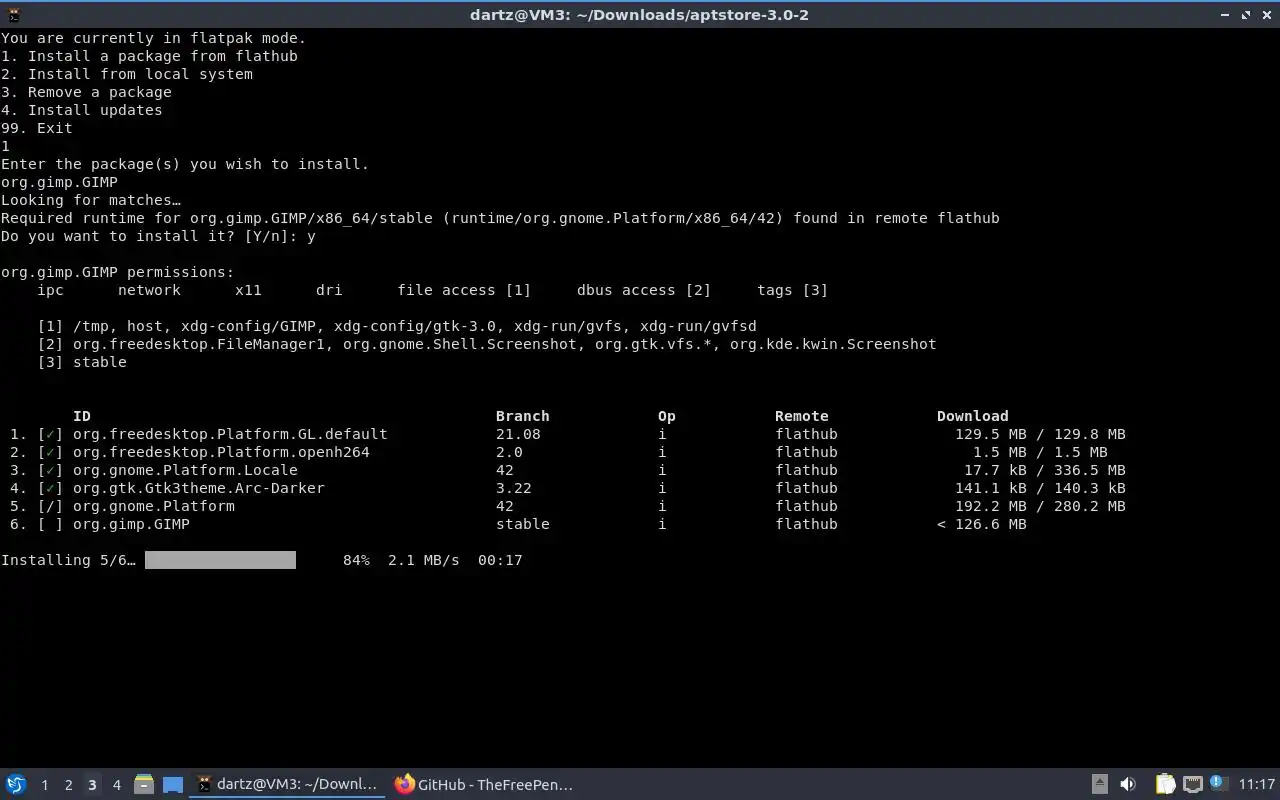Screen dimensions: 1280x800
Task: Click the '129.5 MB / 129.8 MB' download value
Action: [x=1040, y=434]
